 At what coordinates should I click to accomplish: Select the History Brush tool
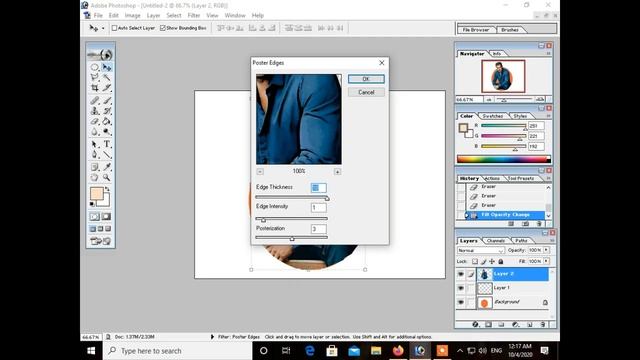pyautogui.click(x=107, y=111)
